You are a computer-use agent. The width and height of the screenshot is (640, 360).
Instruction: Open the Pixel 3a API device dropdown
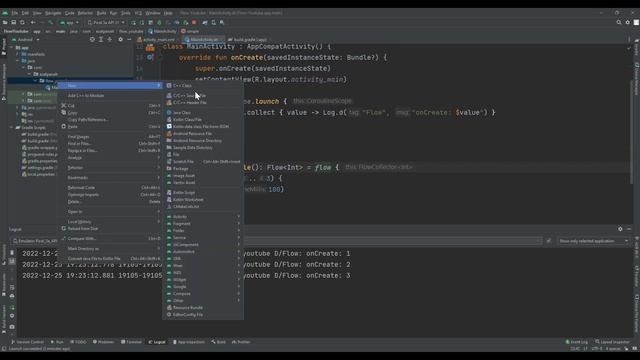point(106,22)
